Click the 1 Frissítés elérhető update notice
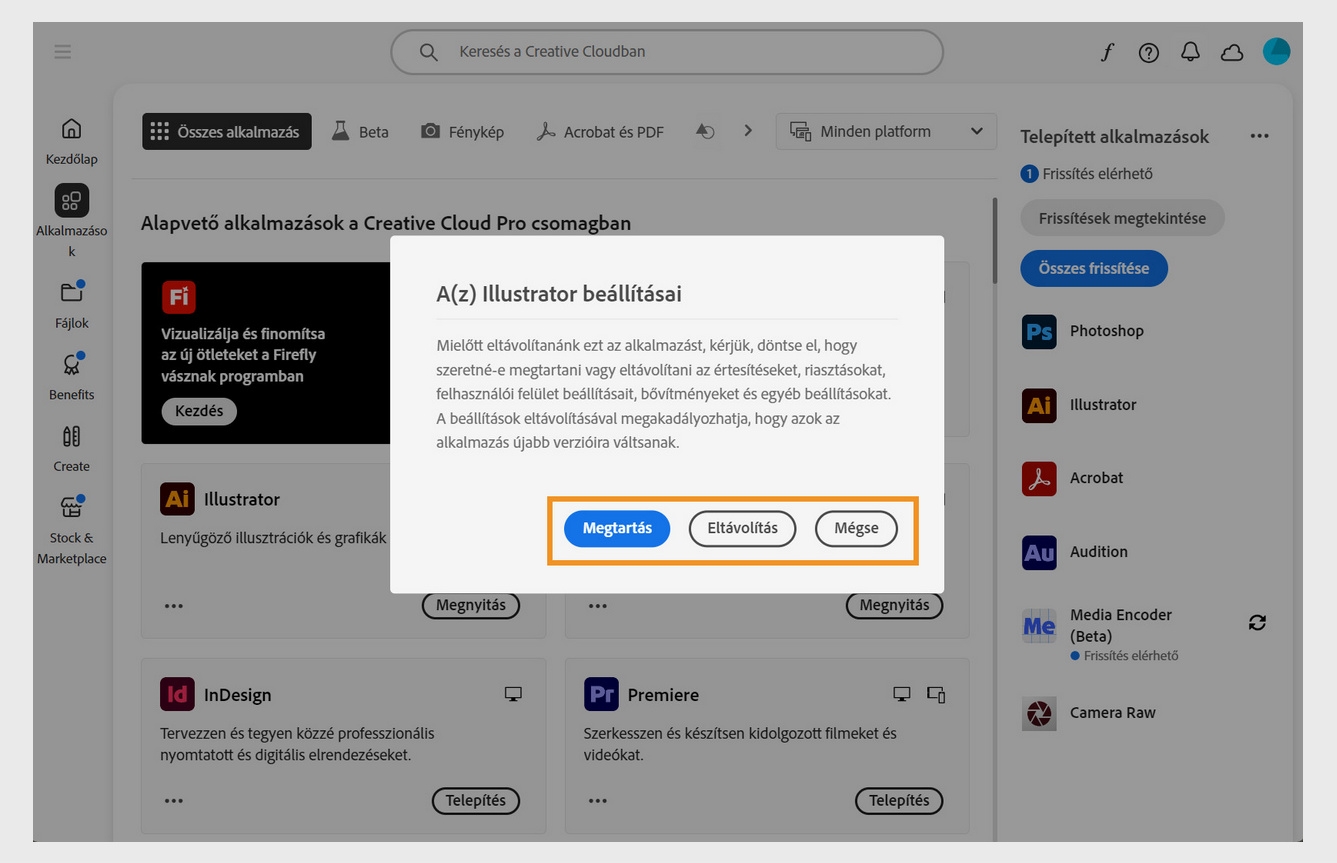Screen dimensions: 1337x863 click(1087, 174)
